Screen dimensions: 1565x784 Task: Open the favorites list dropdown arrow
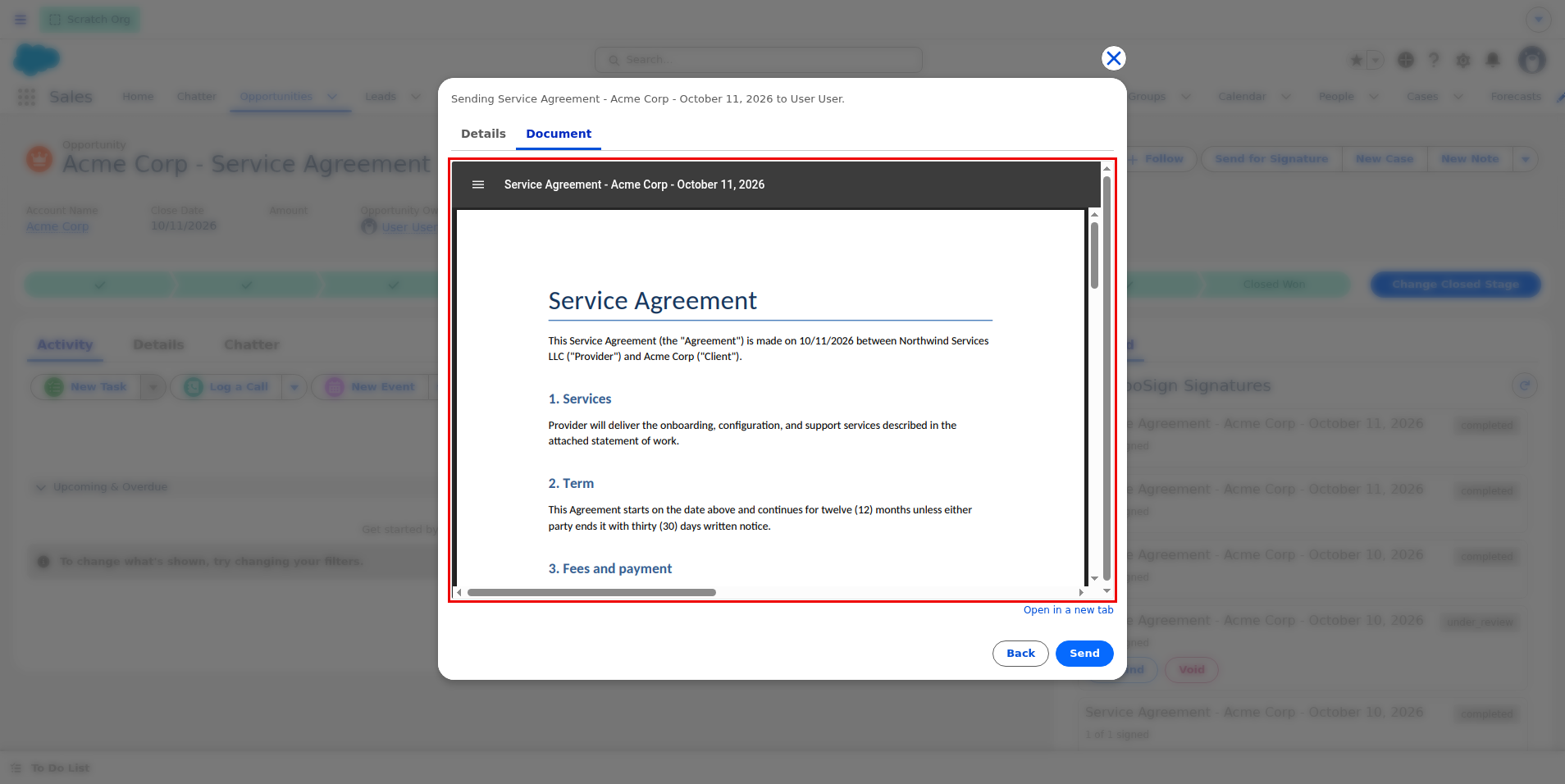point(1376,60)
